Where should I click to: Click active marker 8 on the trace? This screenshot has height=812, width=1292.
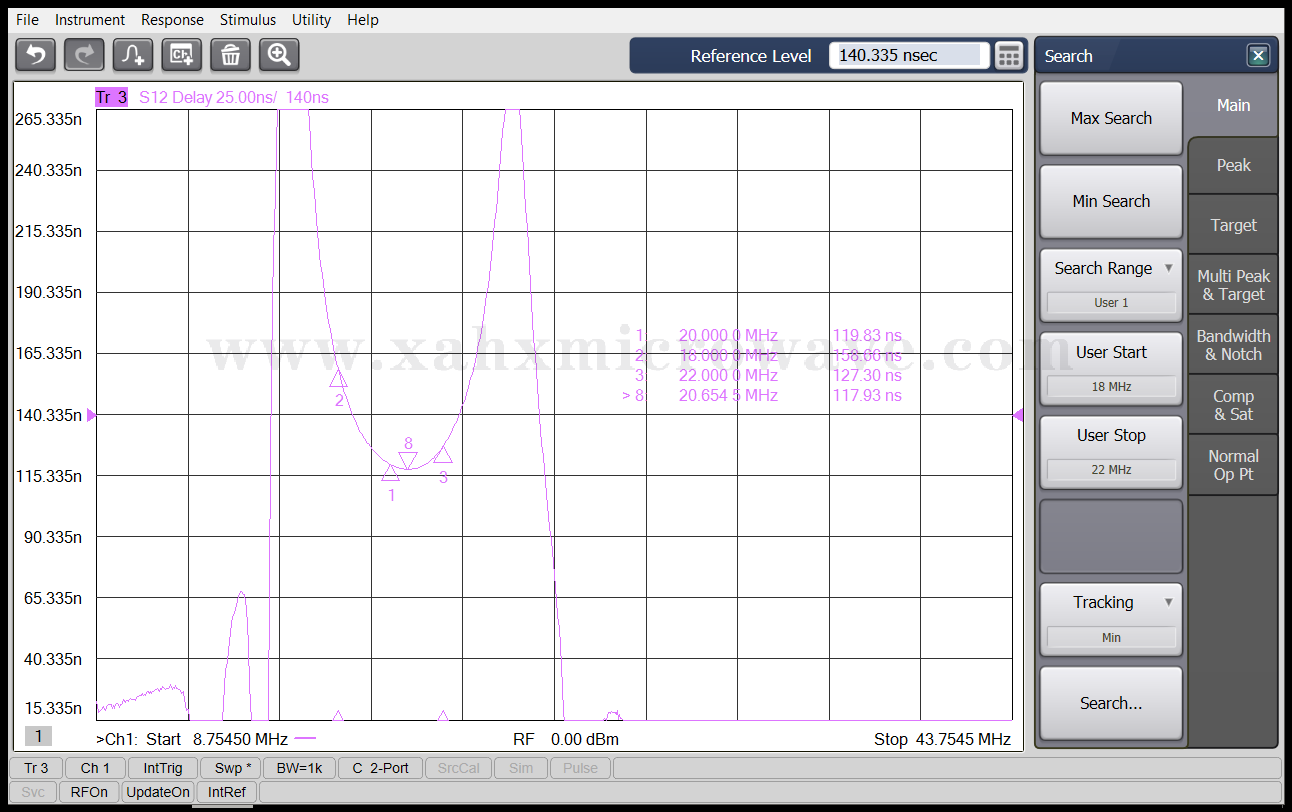click(x=408, y=460)
